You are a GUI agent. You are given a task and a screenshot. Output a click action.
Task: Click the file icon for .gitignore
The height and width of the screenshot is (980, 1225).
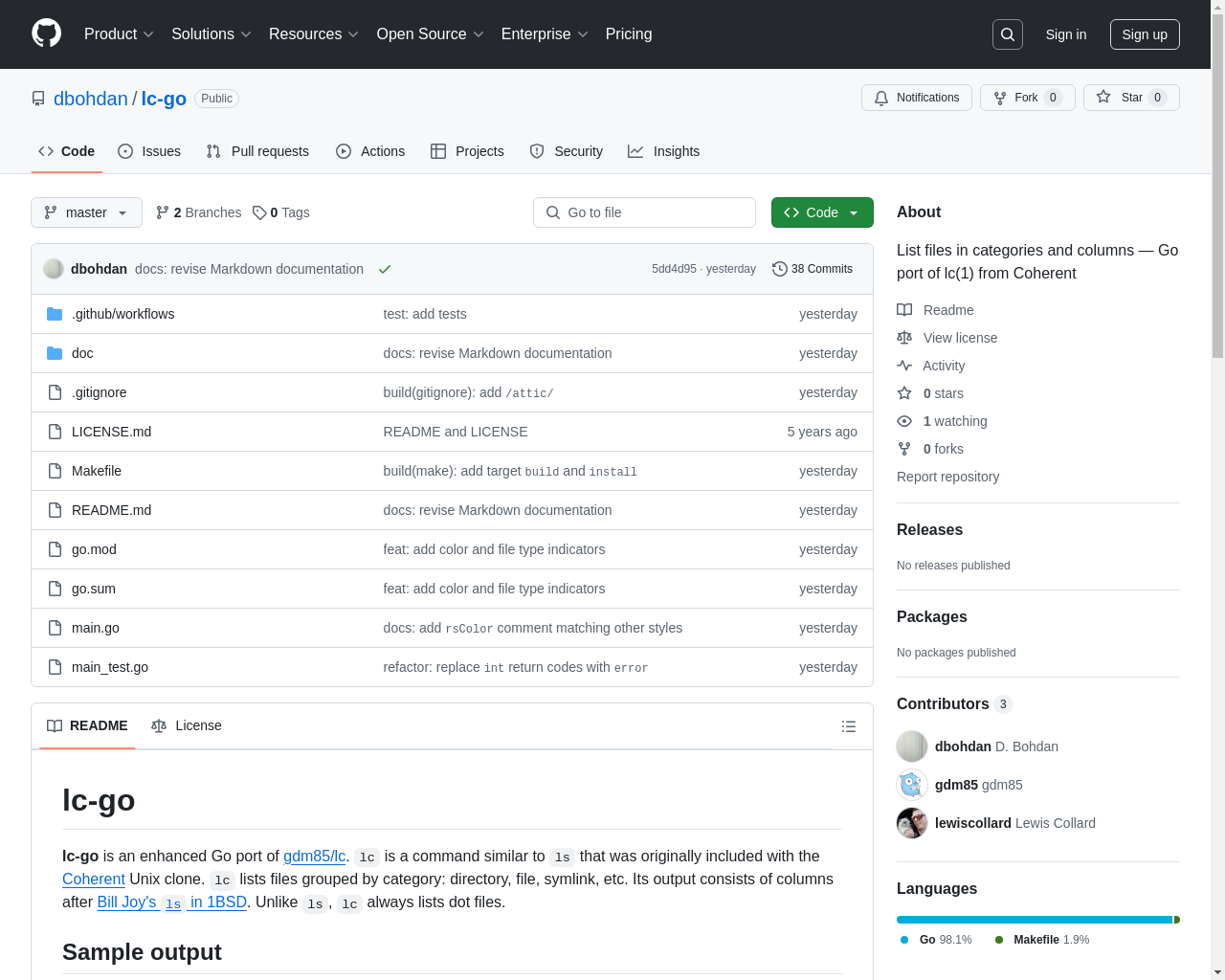coord(55,392)
